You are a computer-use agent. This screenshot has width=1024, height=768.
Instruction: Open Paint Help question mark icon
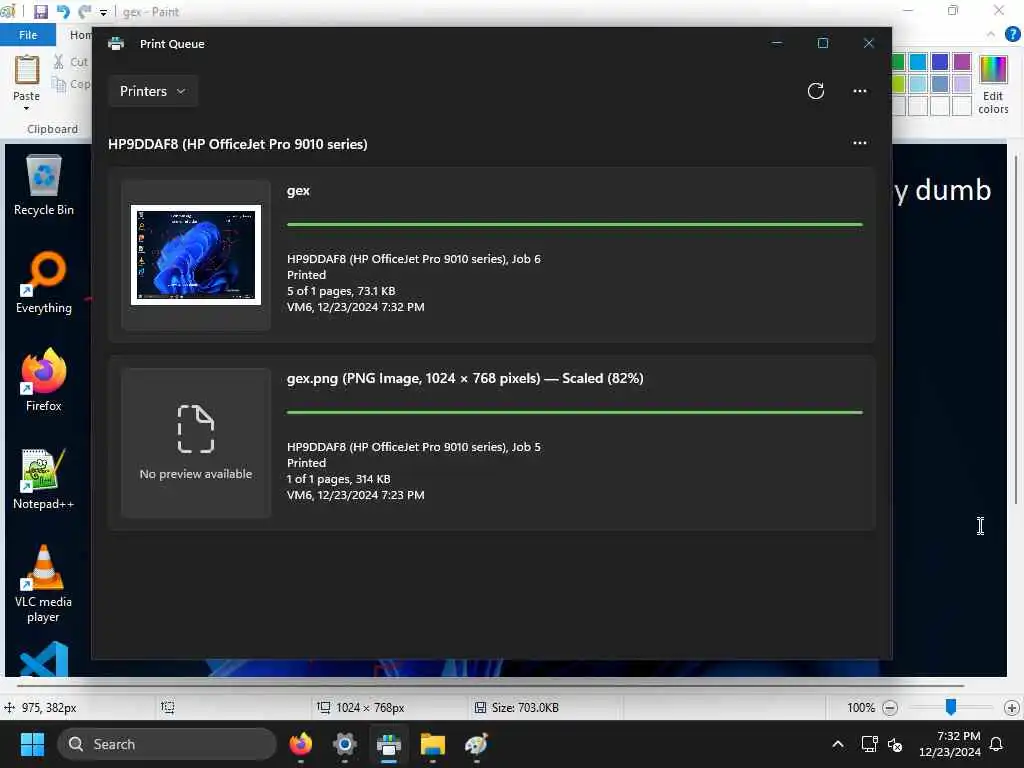pos(1012,34)
